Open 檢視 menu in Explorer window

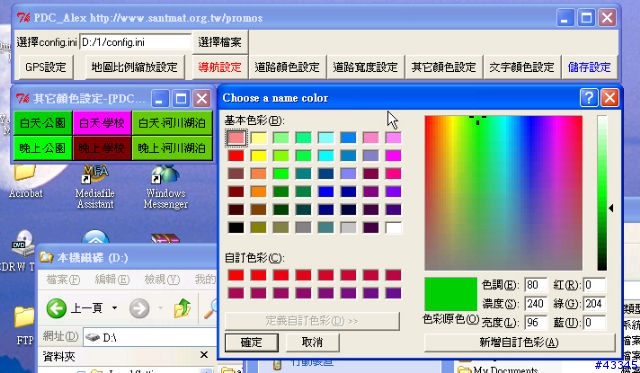pyautogui.click(x=162, y=280)
